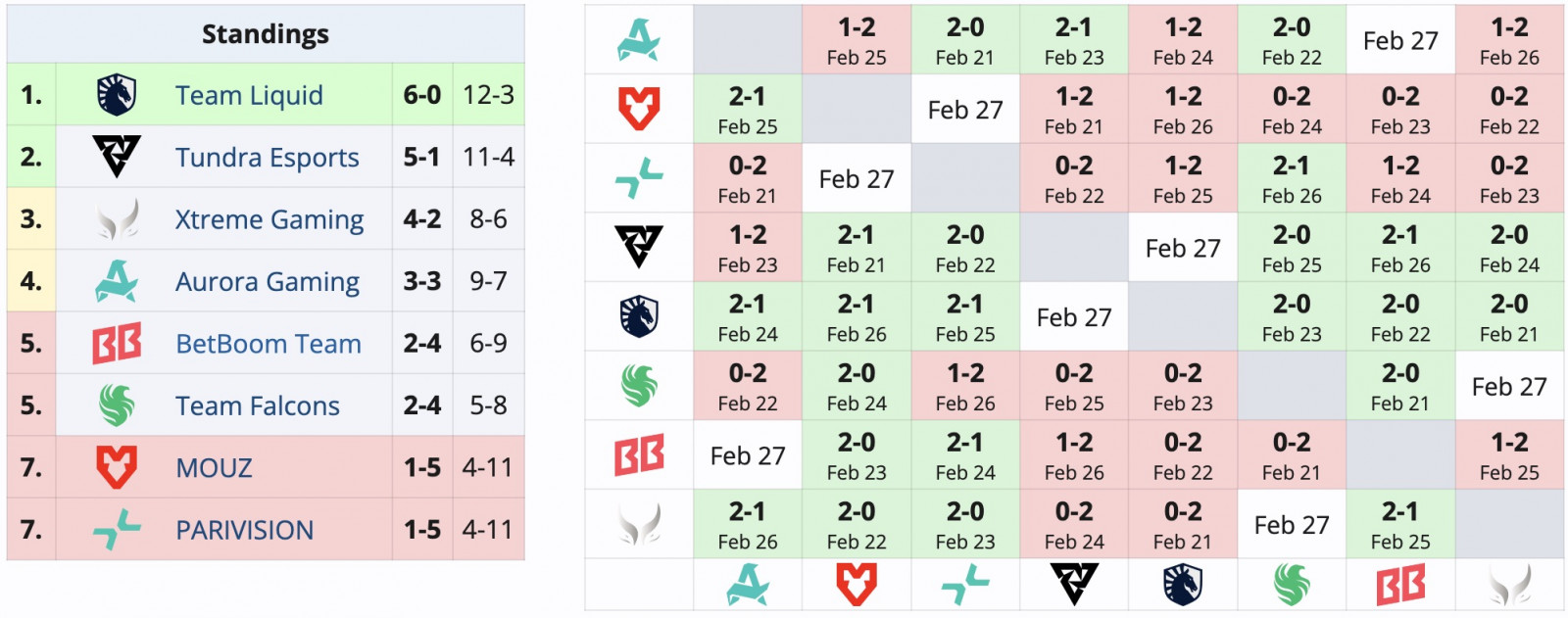Go to the PARIVISION team link
1568x618 pixels.
point(245,530)
